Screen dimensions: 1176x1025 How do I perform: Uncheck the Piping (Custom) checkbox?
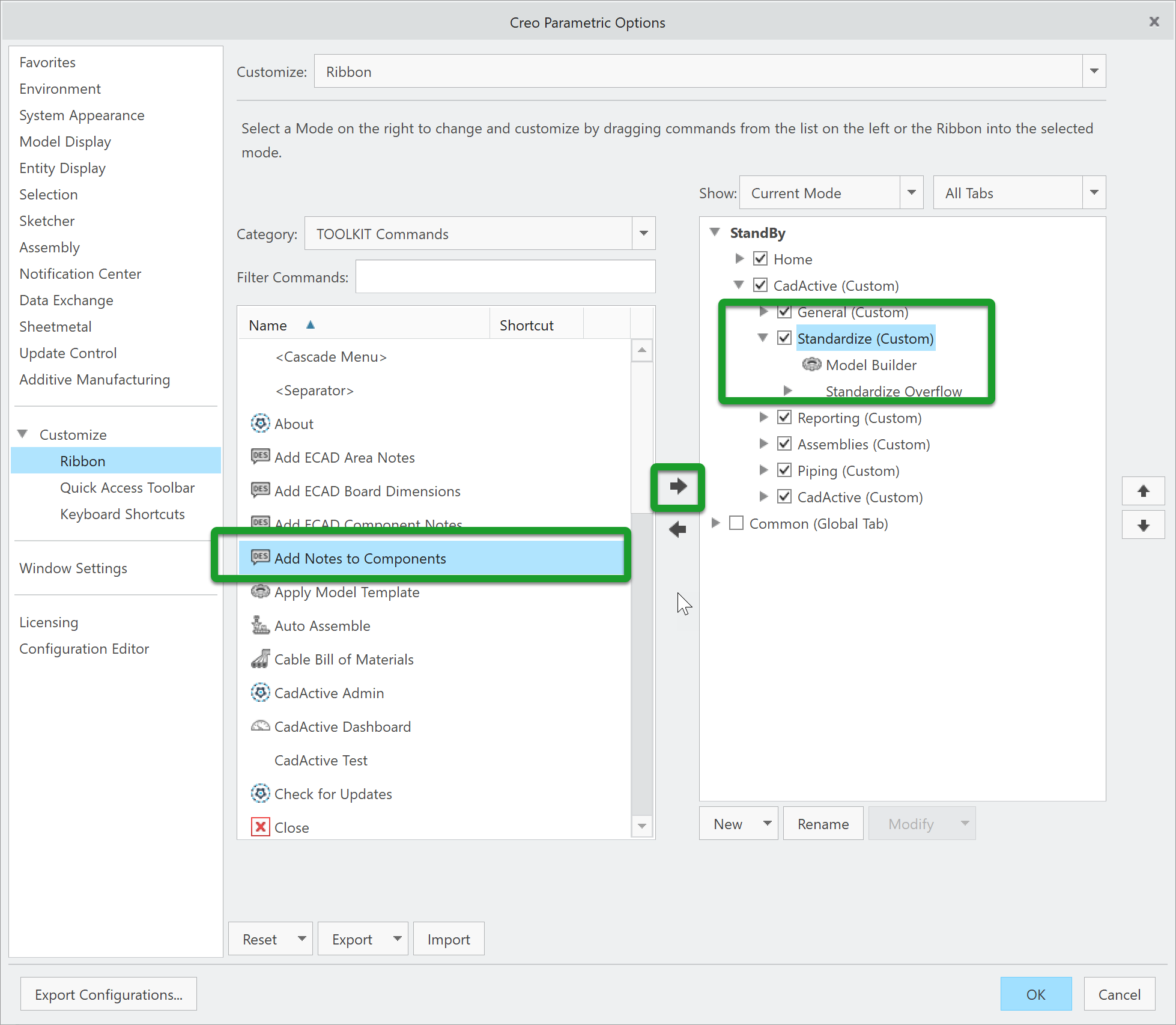pyautogui.click(x=784, y=470)
